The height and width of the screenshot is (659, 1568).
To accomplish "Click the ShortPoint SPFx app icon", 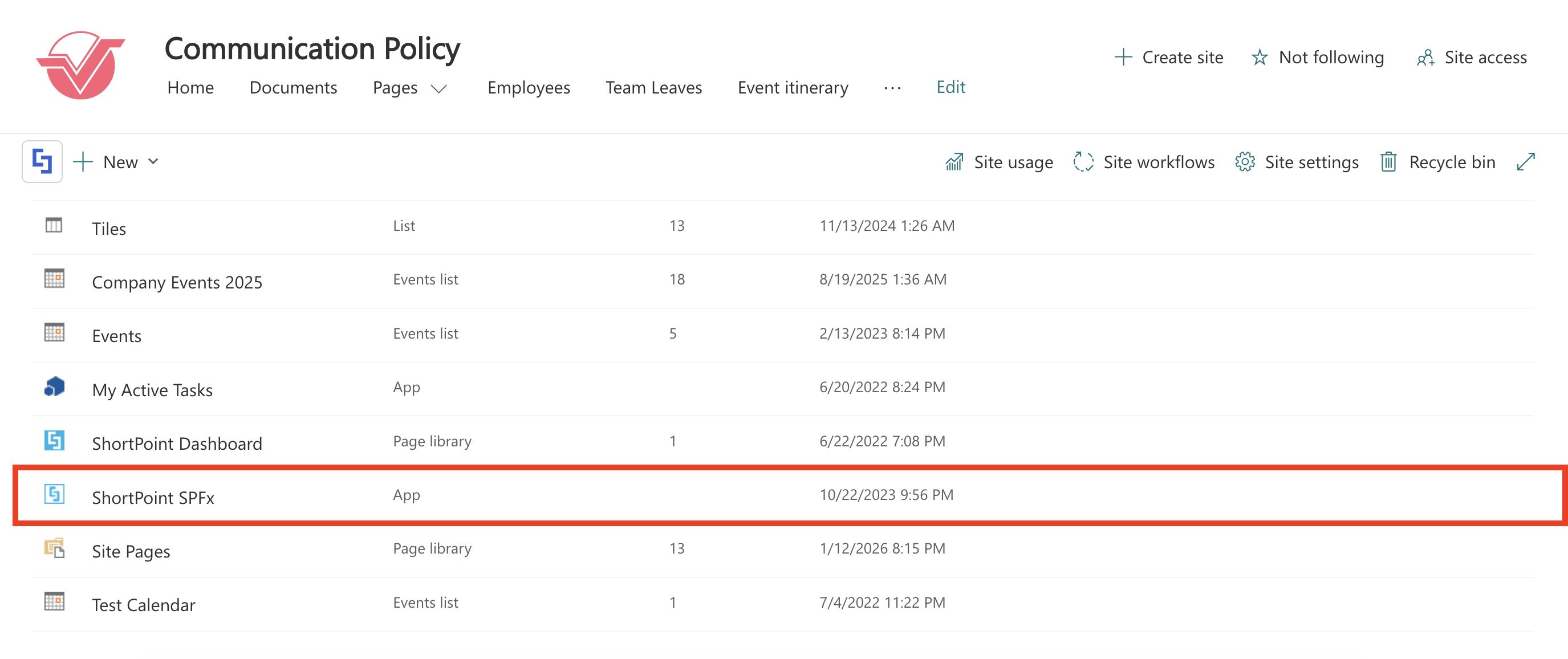I will (54, 494).
